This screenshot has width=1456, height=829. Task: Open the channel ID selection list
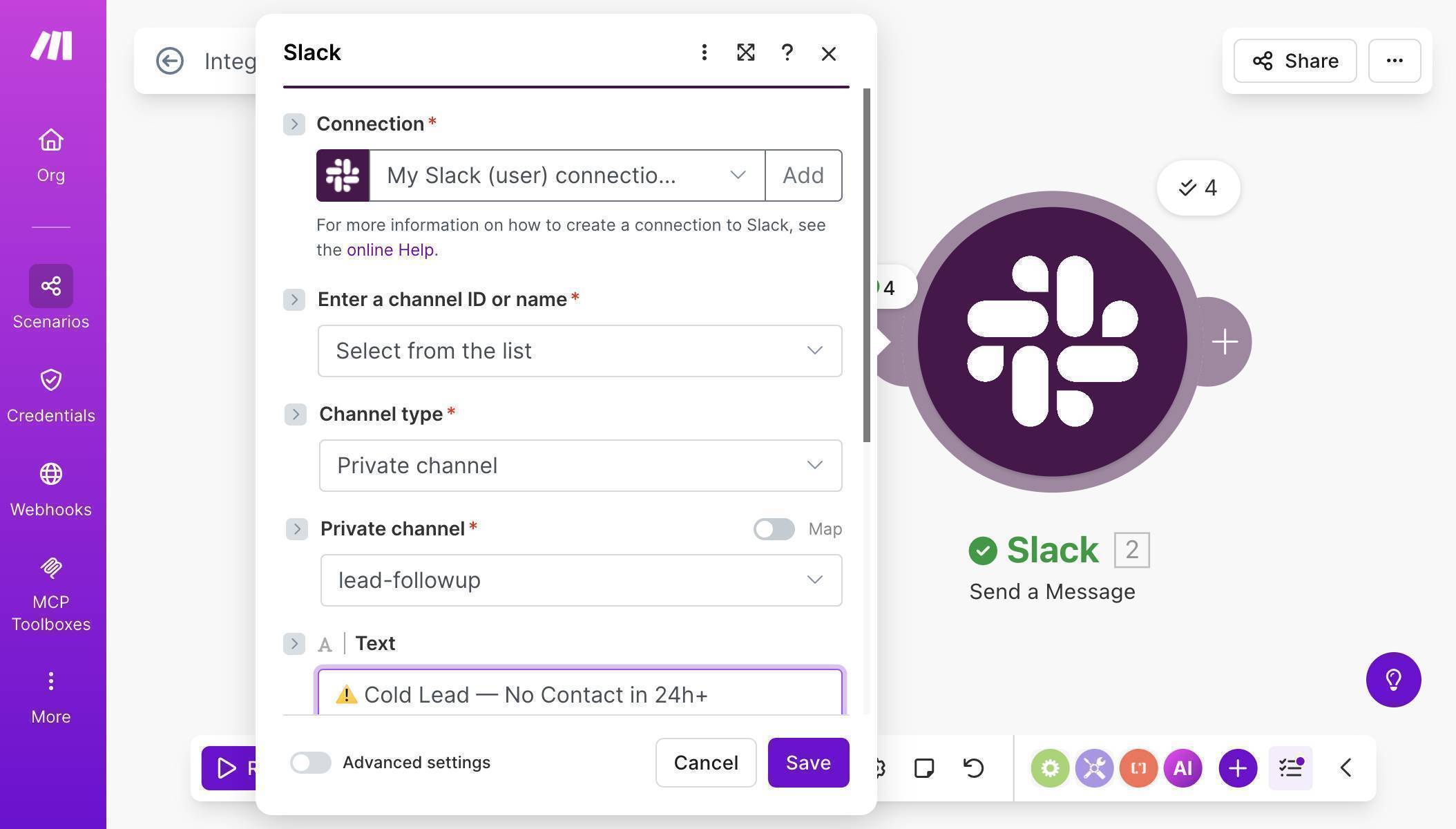pyautogui.click(x=579, y=351)
